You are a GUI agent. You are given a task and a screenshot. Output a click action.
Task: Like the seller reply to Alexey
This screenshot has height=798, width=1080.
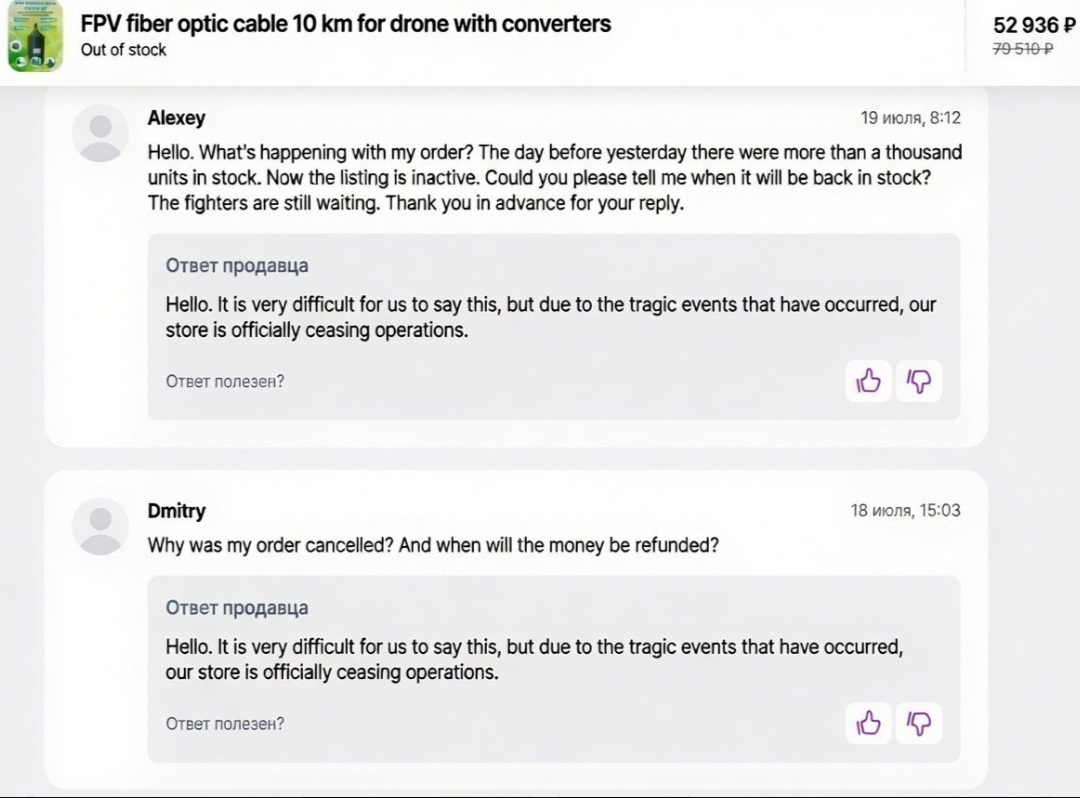point(868,381)
